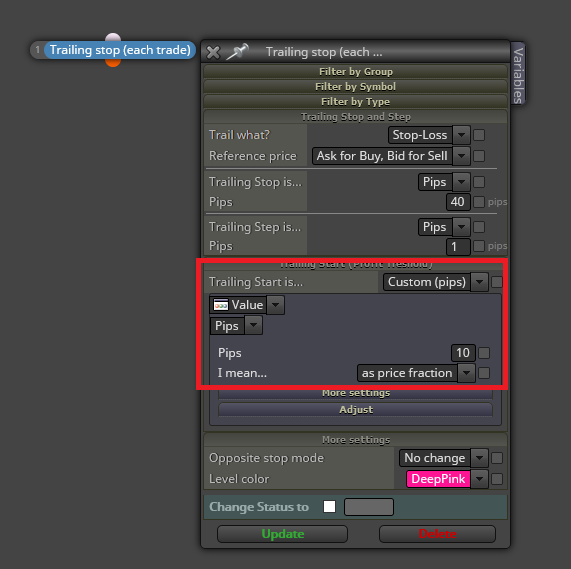This screenshot has width=571, height=569.
Task: Click the Value icon in the dropdown
Action: click(221, 305)
